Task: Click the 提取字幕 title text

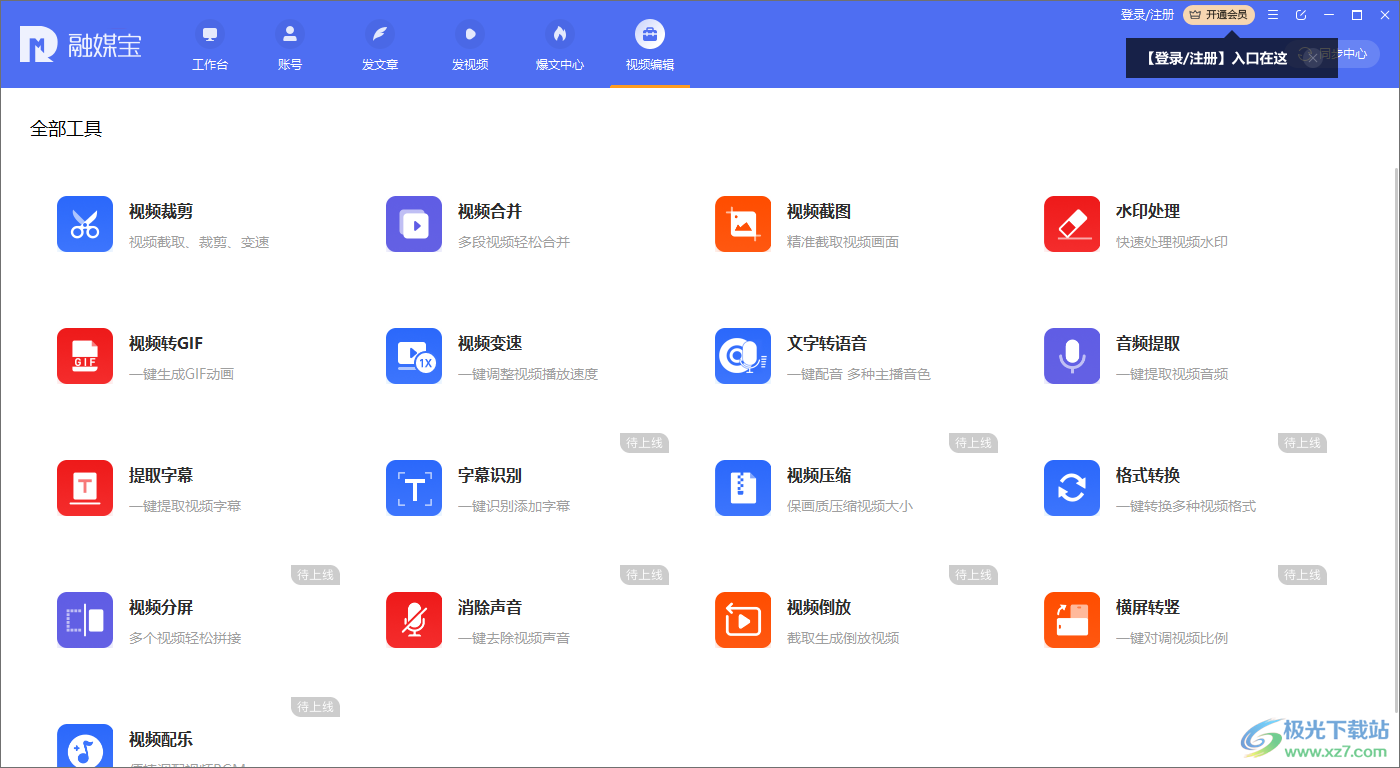Action: [161, 476]
